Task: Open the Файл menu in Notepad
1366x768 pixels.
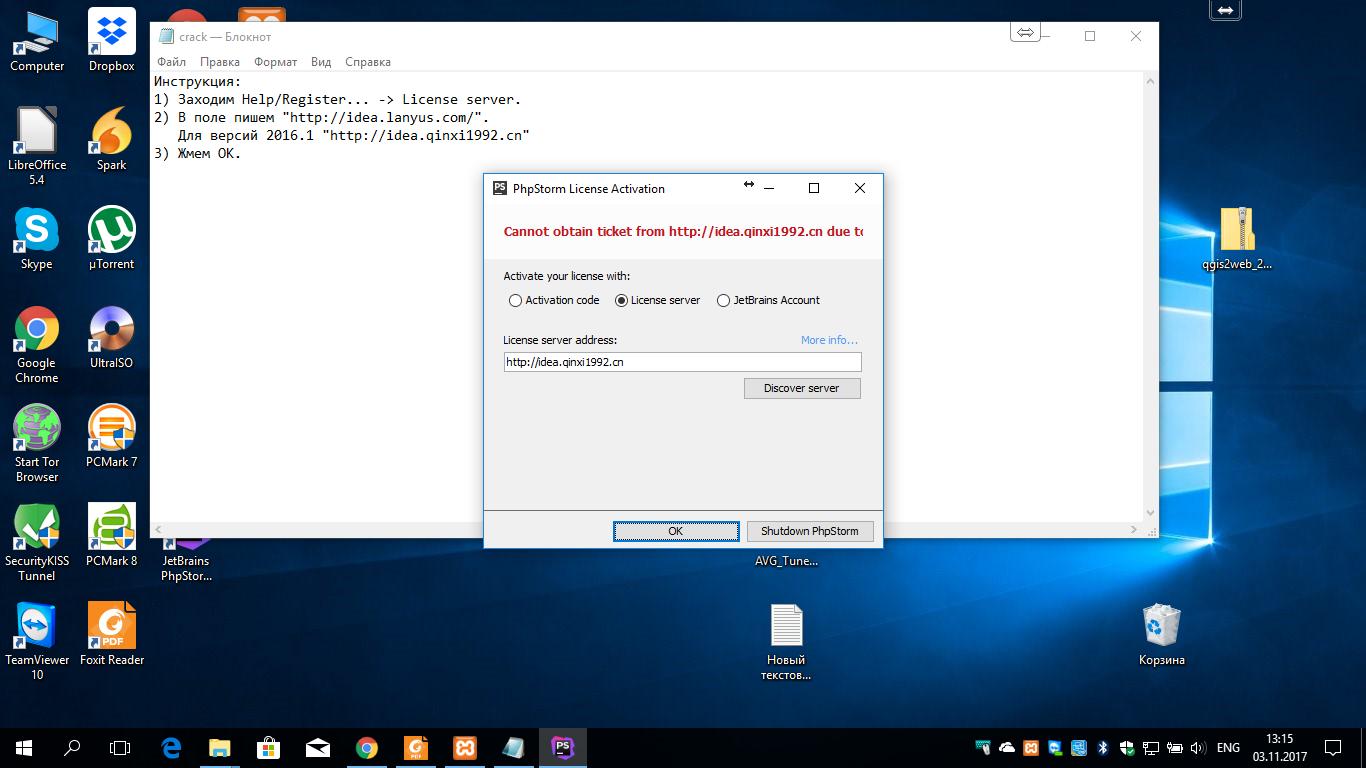Action: 171,62
